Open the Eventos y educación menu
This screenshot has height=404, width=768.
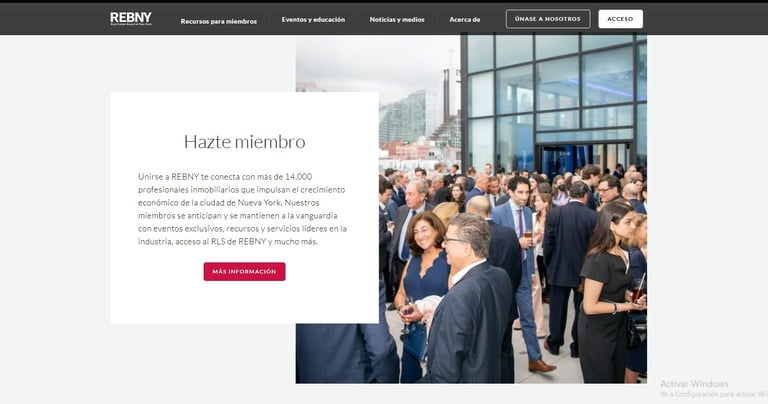click(313, 20)
